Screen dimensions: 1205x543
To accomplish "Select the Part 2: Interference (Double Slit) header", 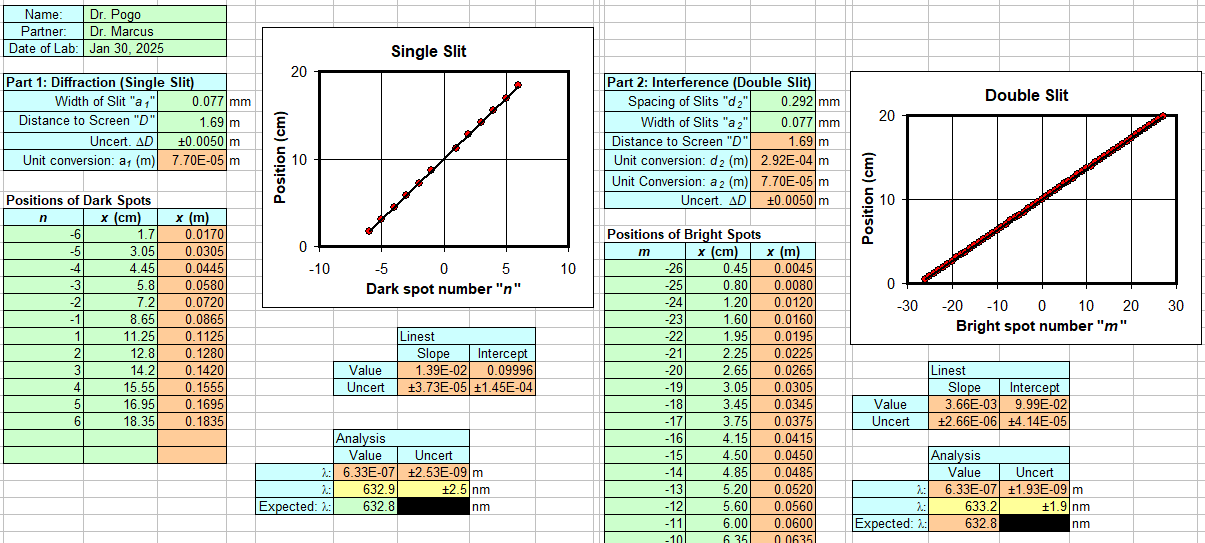I will 709,82.
